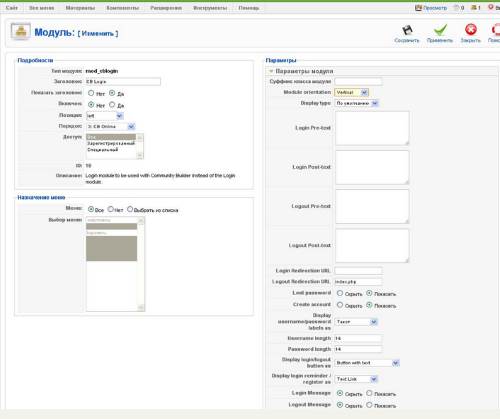Select the Все radio for Меню assignment
The width and height of the screenshot is (500, 419).
(91, 209)
